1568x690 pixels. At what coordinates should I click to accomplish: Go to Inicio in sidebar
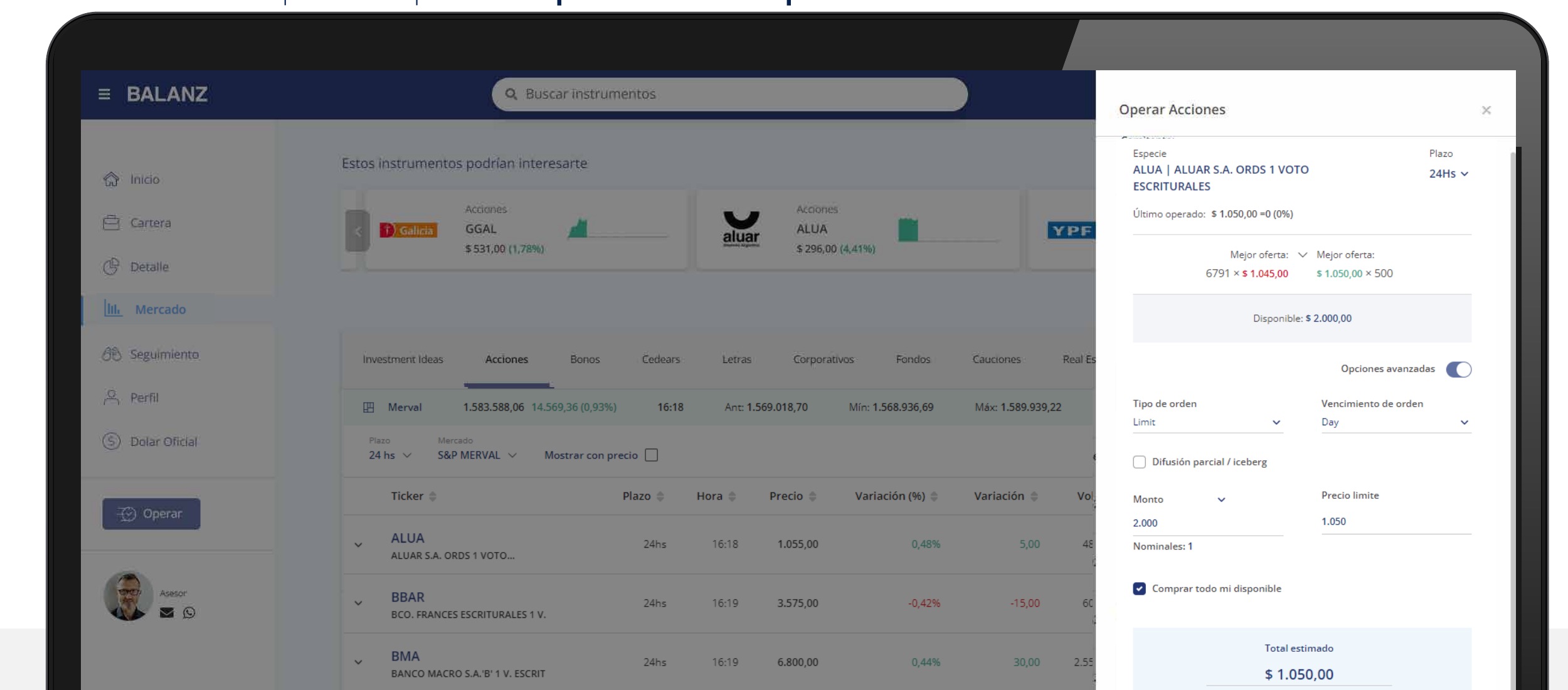(145, 179)
